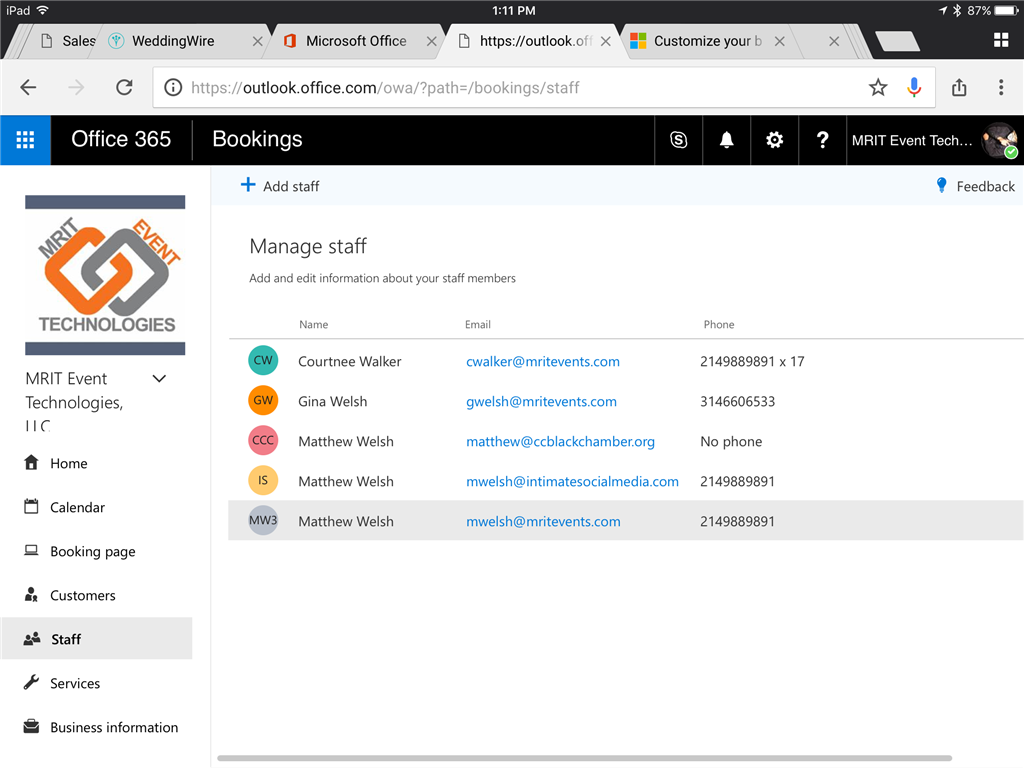Switch to the Sales browser tab
Screen dimensions: 1024x768
click(69, 40)
